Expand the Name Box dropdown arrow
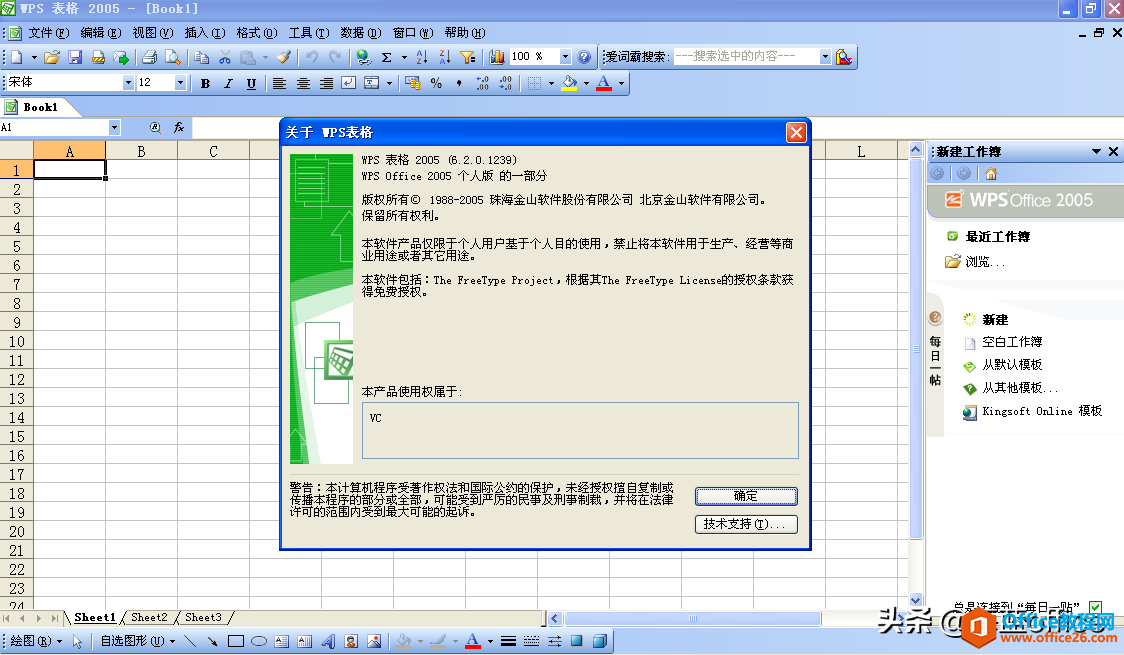This screenshot has width=1124, height=655. tap(114, 128)
